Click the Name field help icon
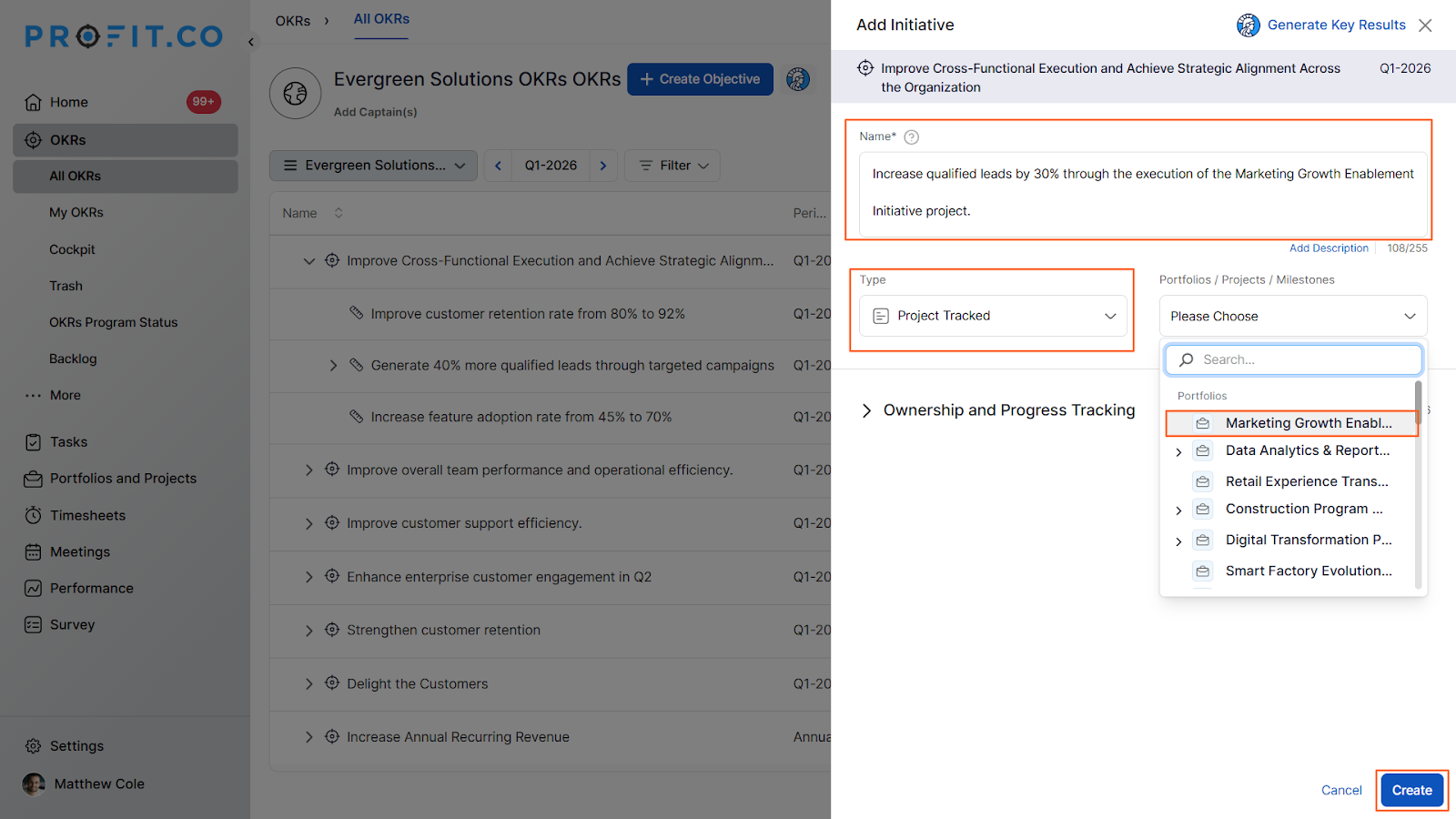 click(911, 137)
